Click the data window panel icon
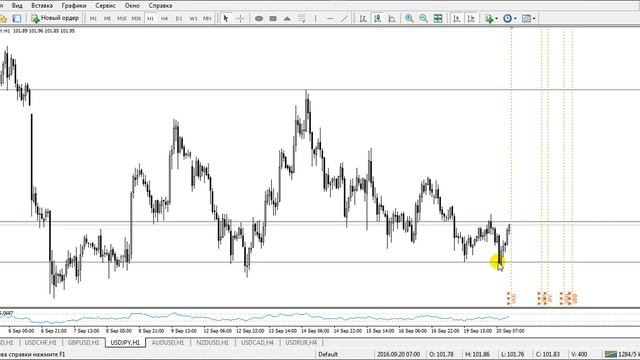640x360 pixels. pyautogui.click(x=17, y=18)
